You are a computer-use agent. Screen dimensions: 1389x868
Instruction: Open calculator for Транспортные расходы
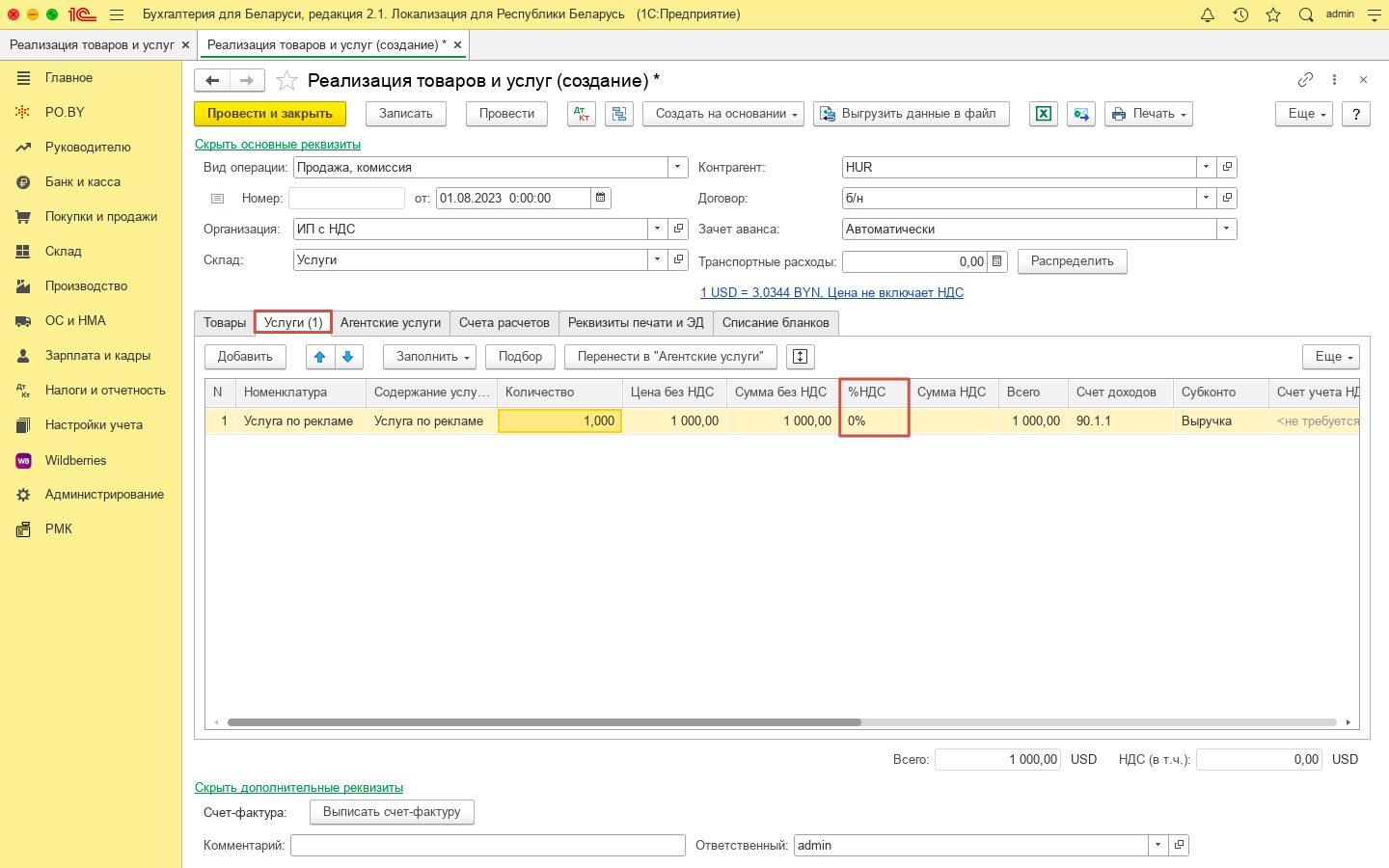tap(997, 261)
